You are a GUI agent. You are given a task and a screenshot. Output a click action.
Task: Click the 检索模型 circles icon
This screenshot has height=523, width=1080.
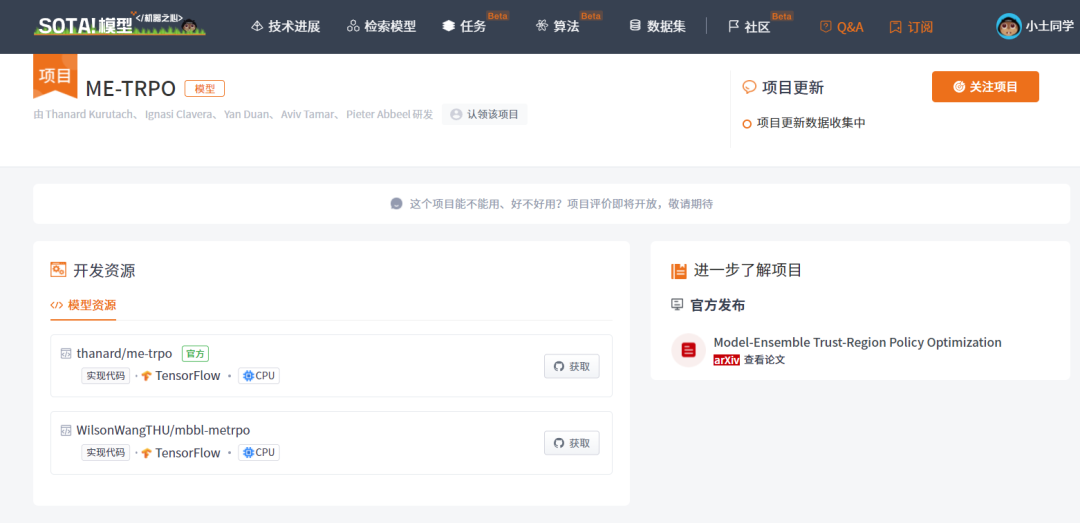coord(353,27)
